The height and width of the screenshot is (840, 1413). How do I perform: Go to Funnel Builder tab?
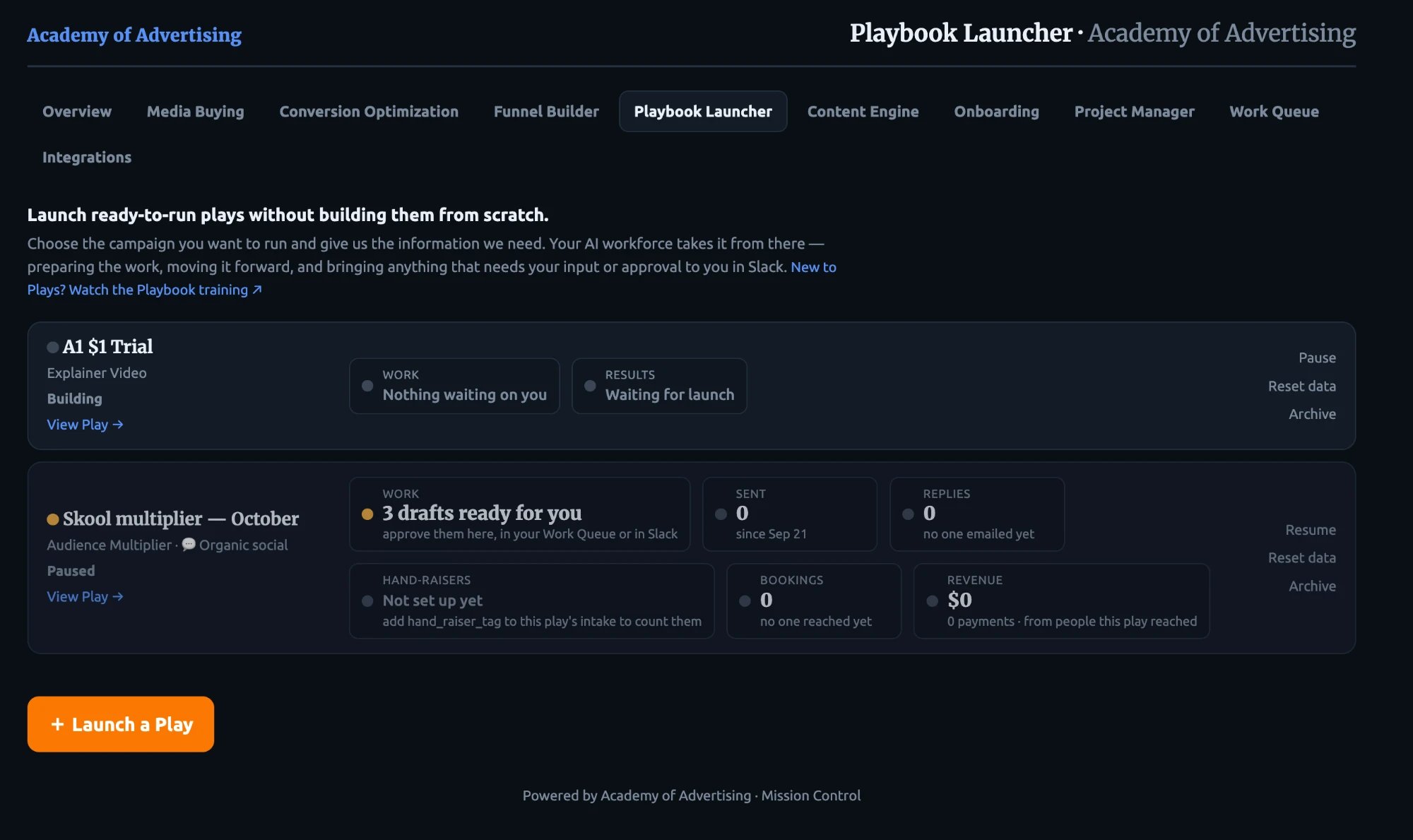(546, 112)
